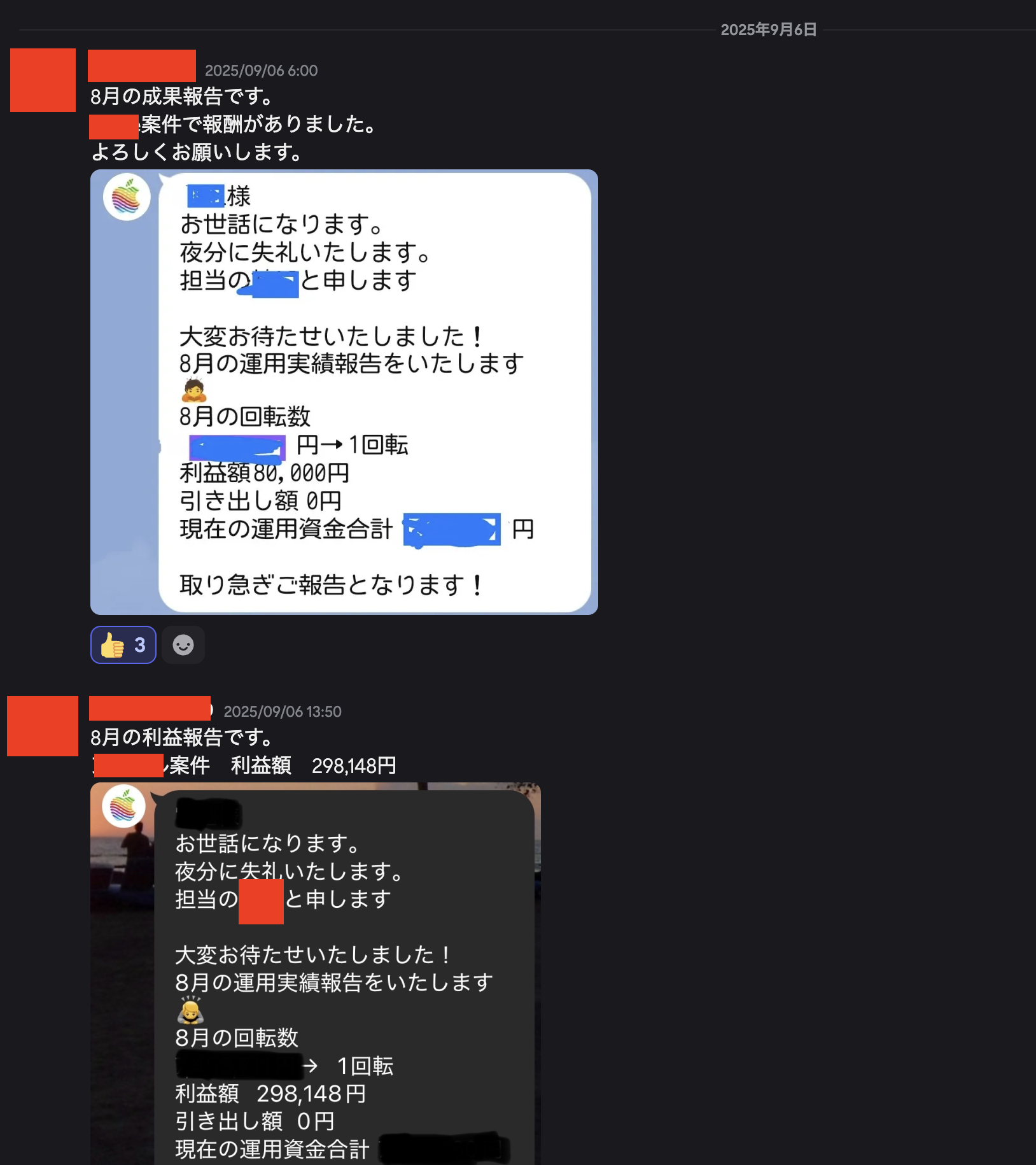
Task: Open the first poster's username
Action: (x=142, y=66)
